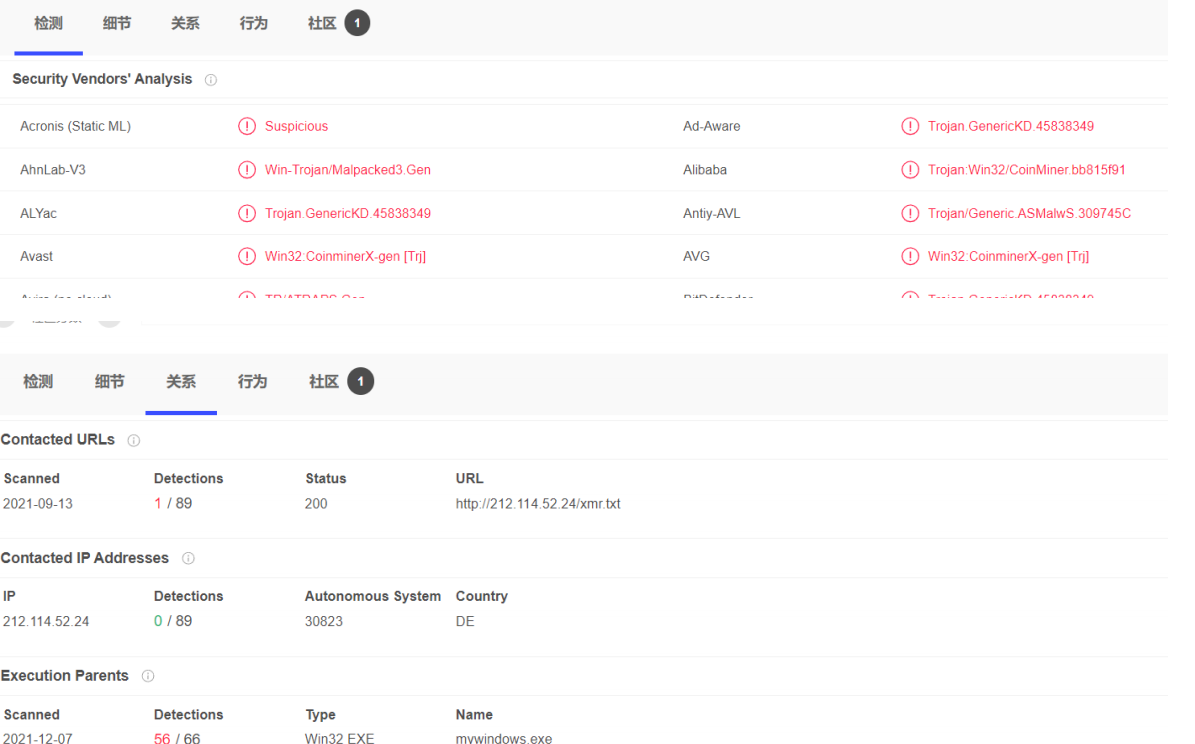The image size is (1195, 744).
Task: Click the Win32 EXE type value
Action: click(339, 739)
